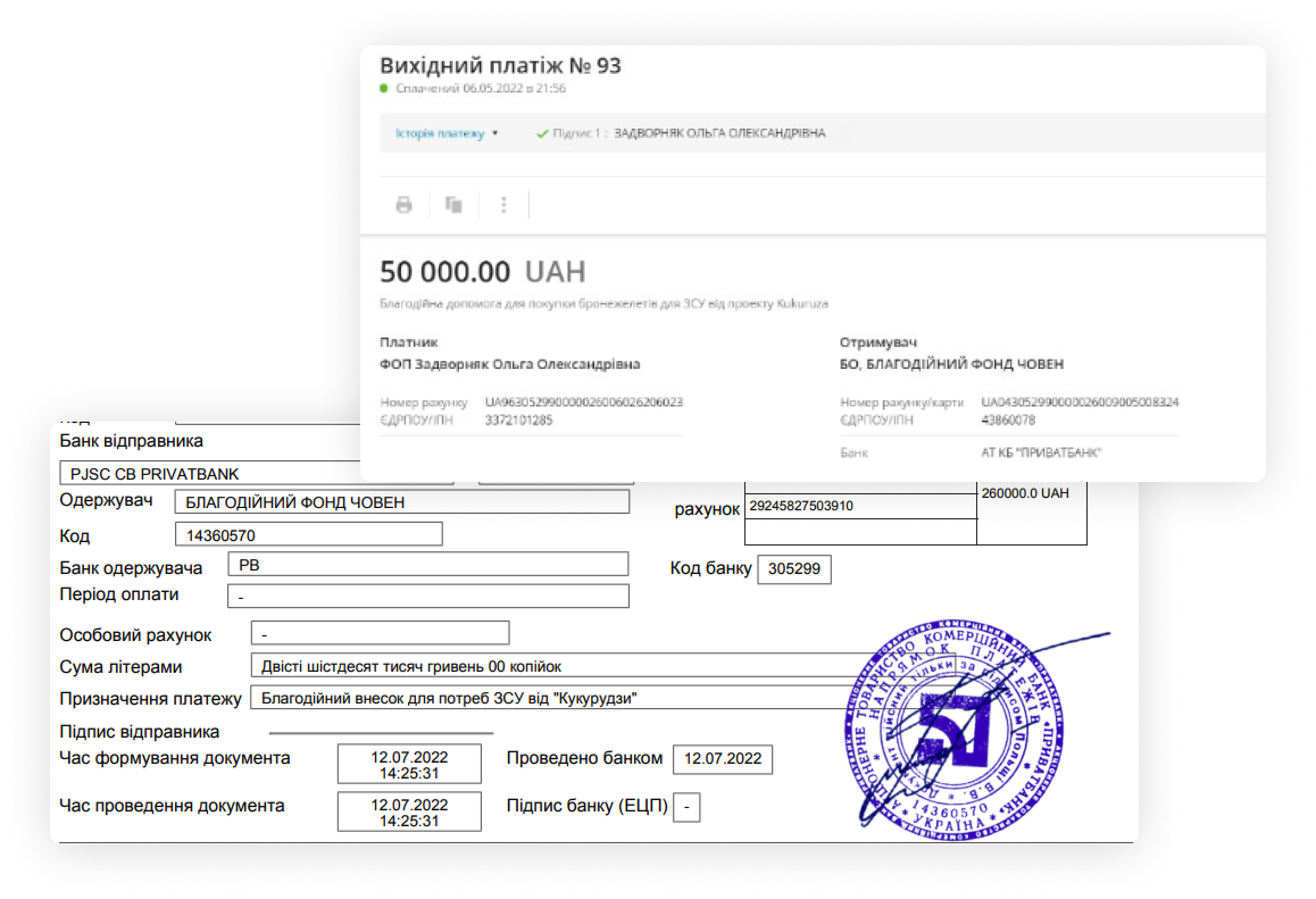Open the three-dot more options menu

coord(503,205)
